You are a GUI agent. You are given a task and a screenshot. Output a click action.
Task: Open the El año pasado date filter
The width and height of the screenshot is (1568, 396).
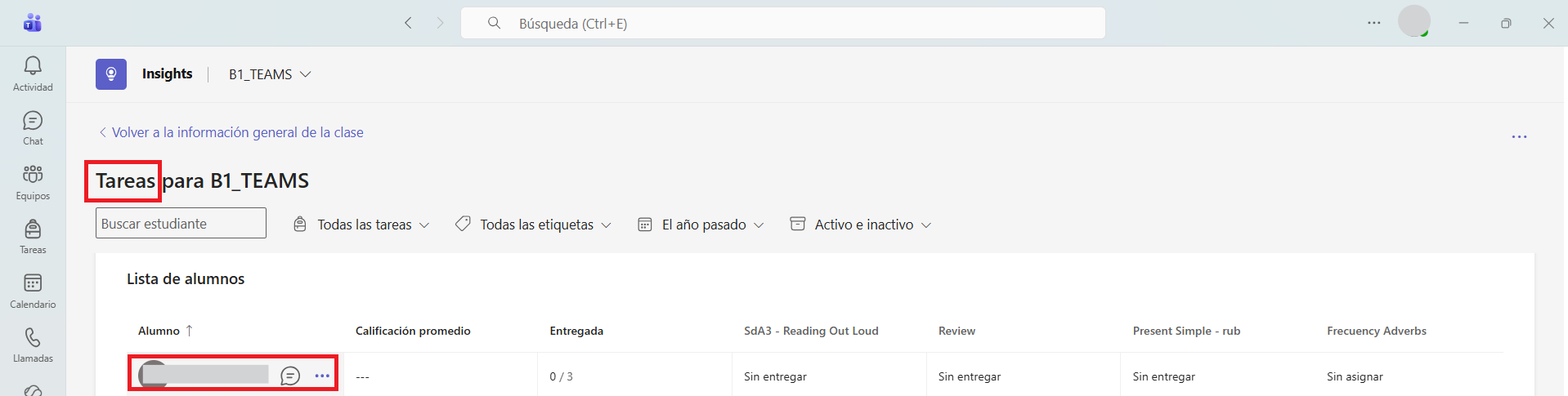pos(701,225)
